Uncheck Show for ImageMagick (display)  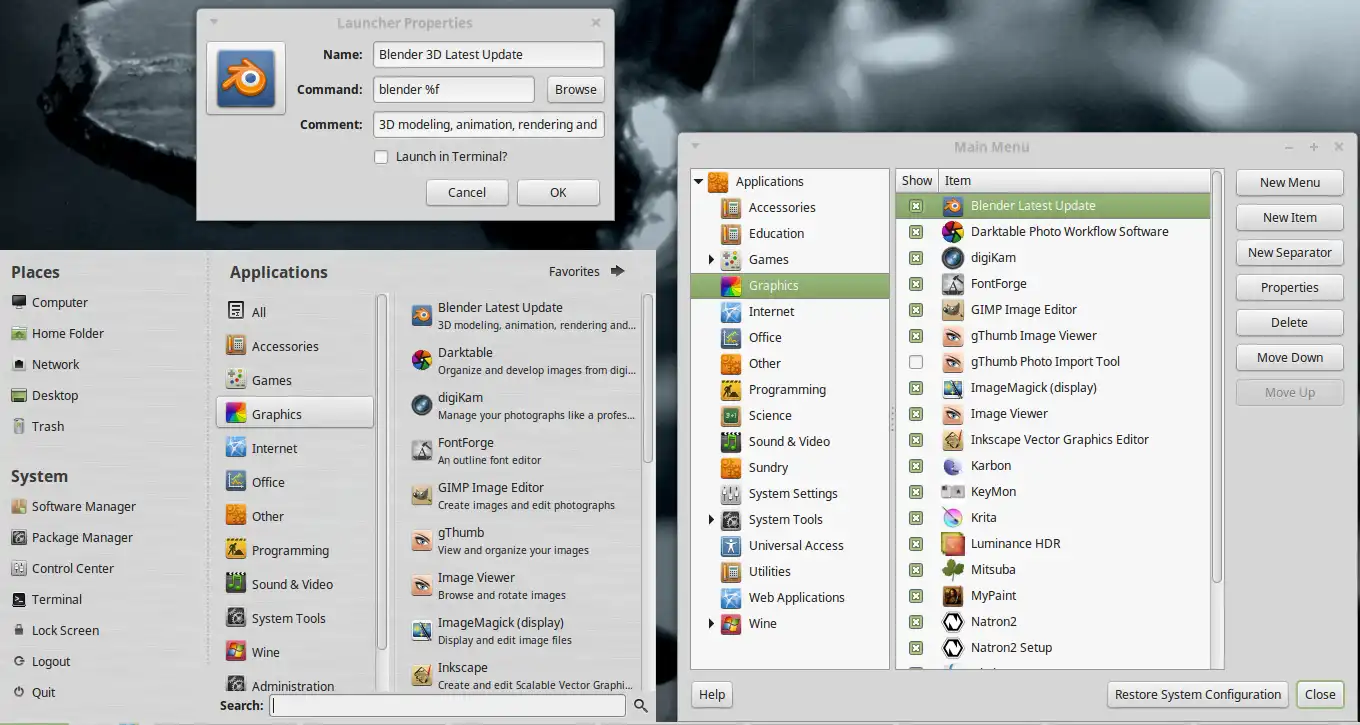916,388
